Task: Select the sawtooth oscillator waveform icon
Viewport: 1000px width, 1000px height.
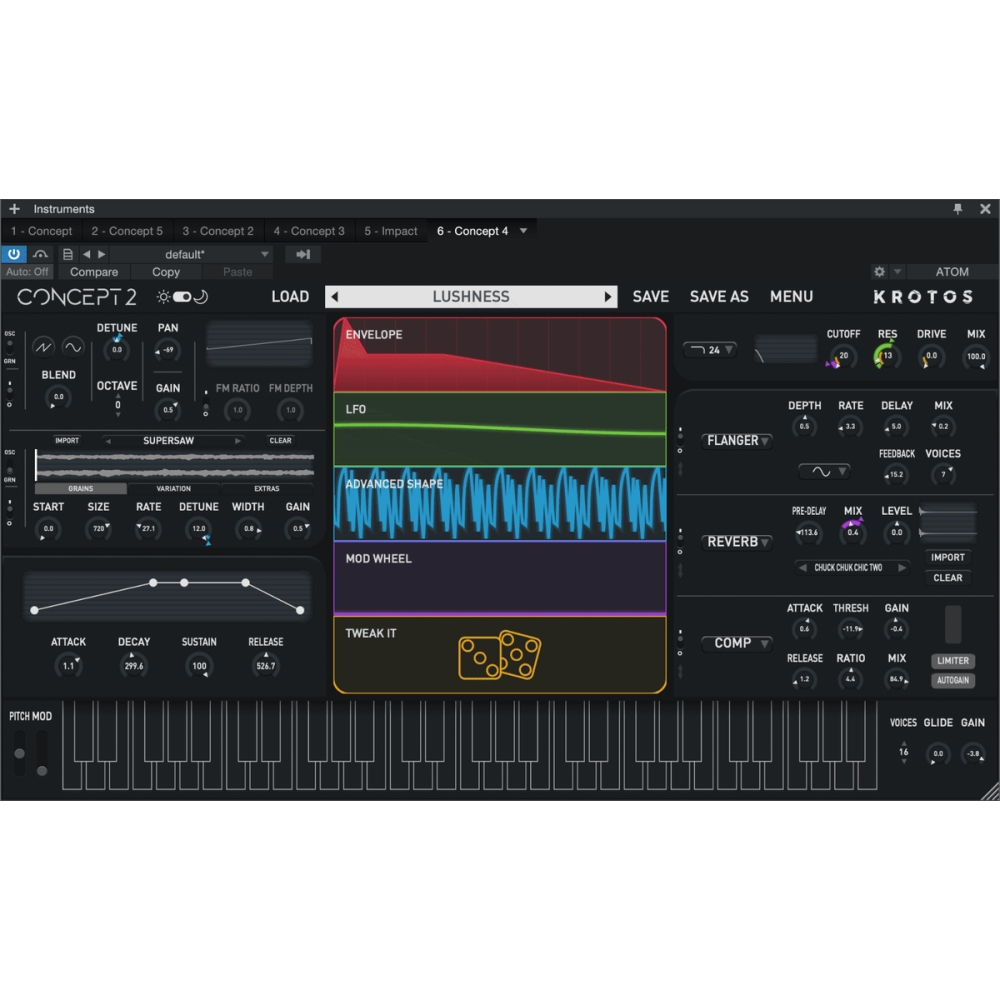Action: click(x=41, y=347)
